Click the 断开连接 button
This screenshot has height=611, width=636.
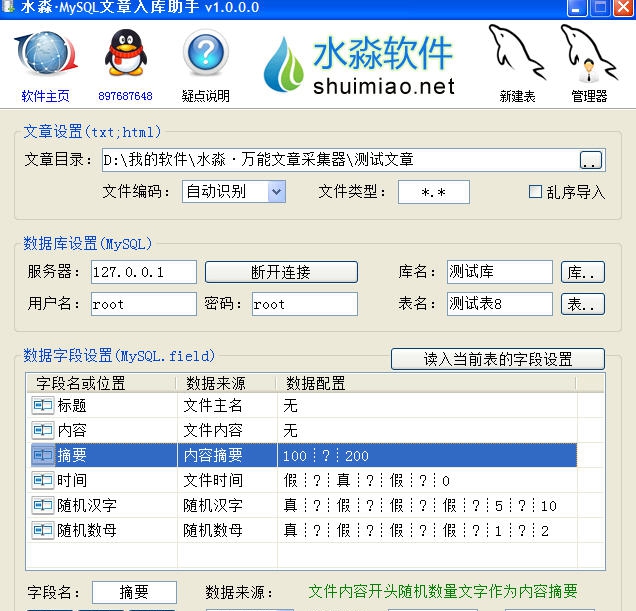(x=281, y=272)
